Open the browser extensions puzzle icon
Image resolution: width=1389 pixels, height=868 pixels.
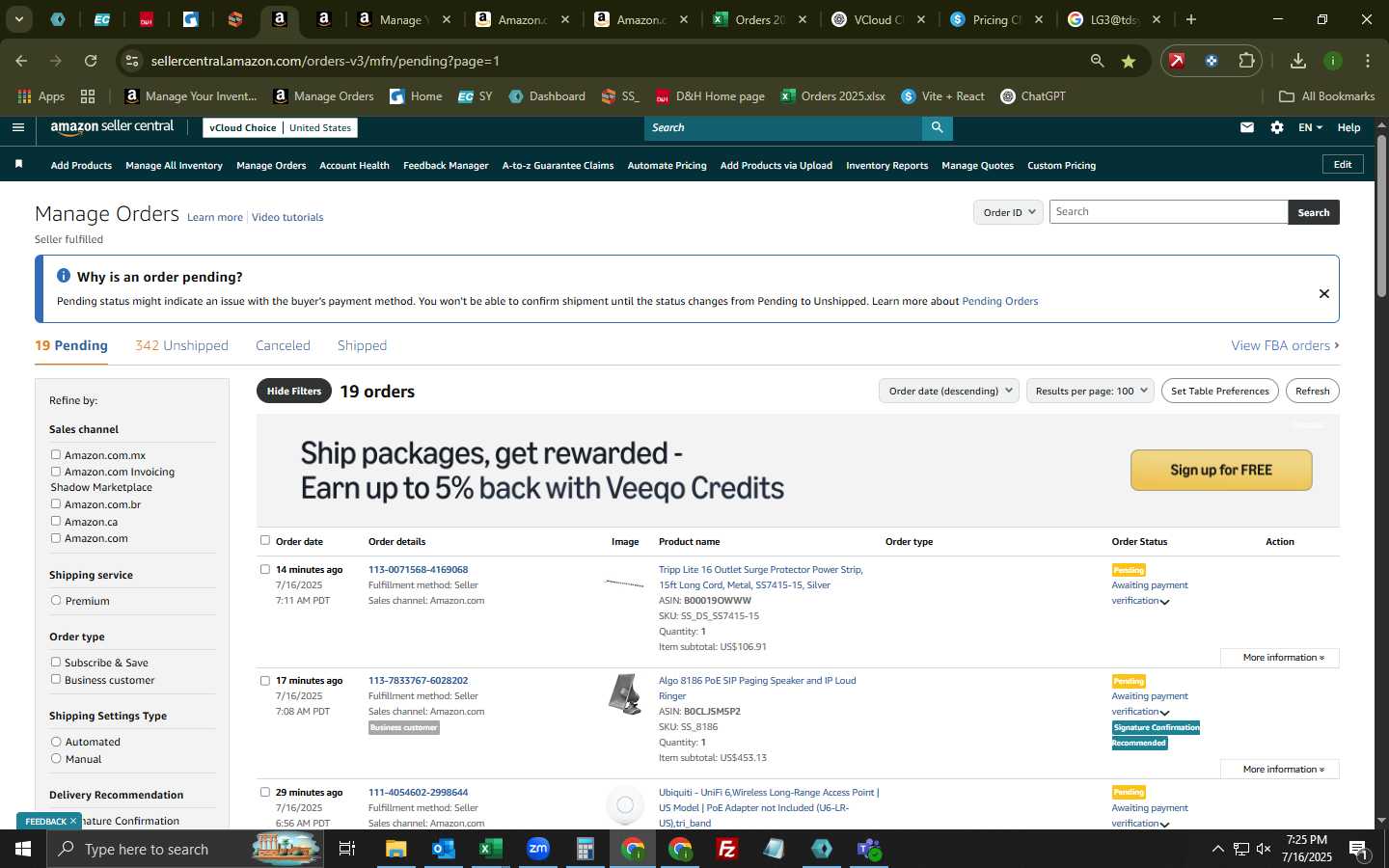(x=1246, y=61)
